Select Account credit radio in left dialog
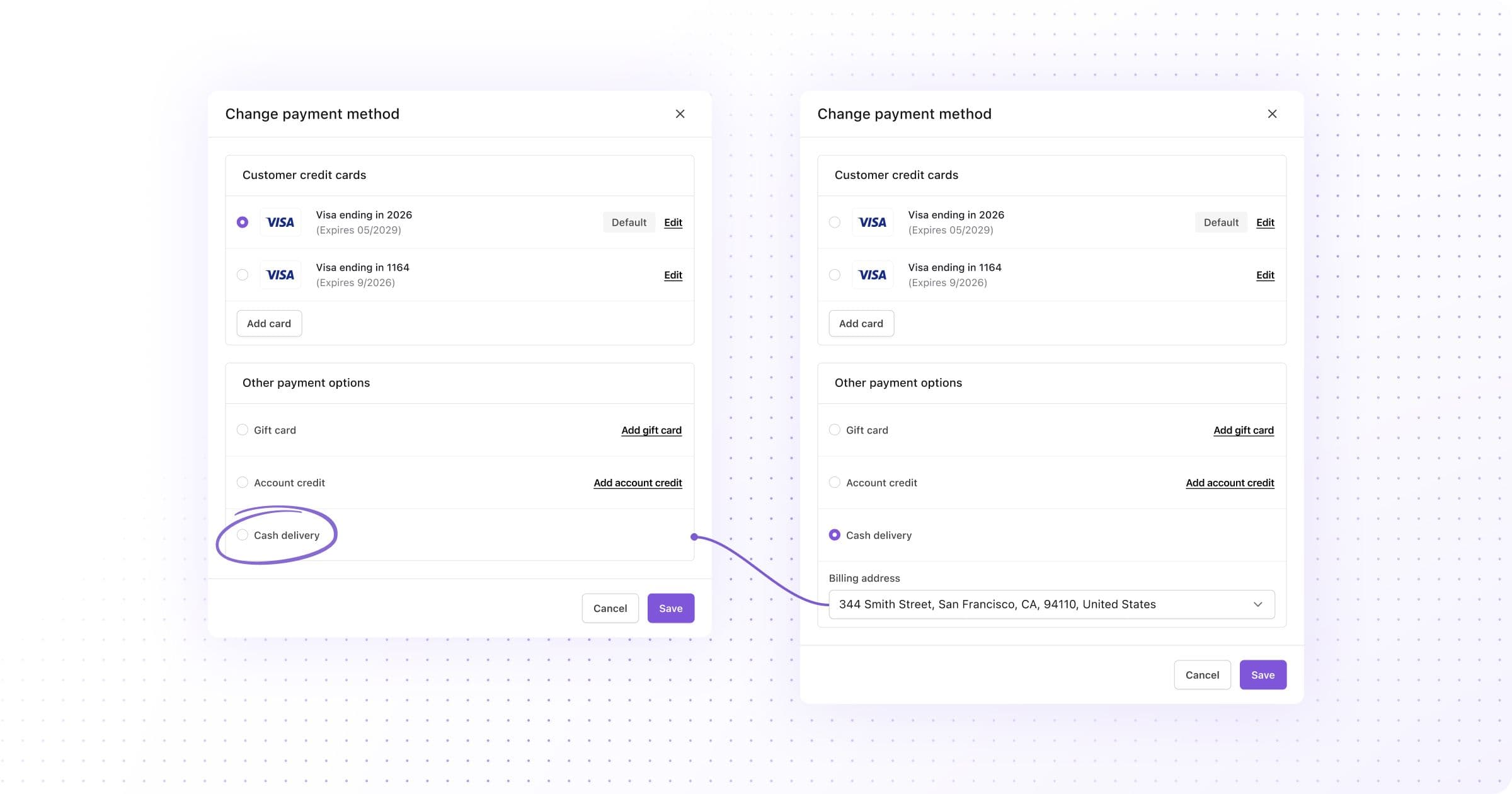1512x794 pixels. [243, 483]
